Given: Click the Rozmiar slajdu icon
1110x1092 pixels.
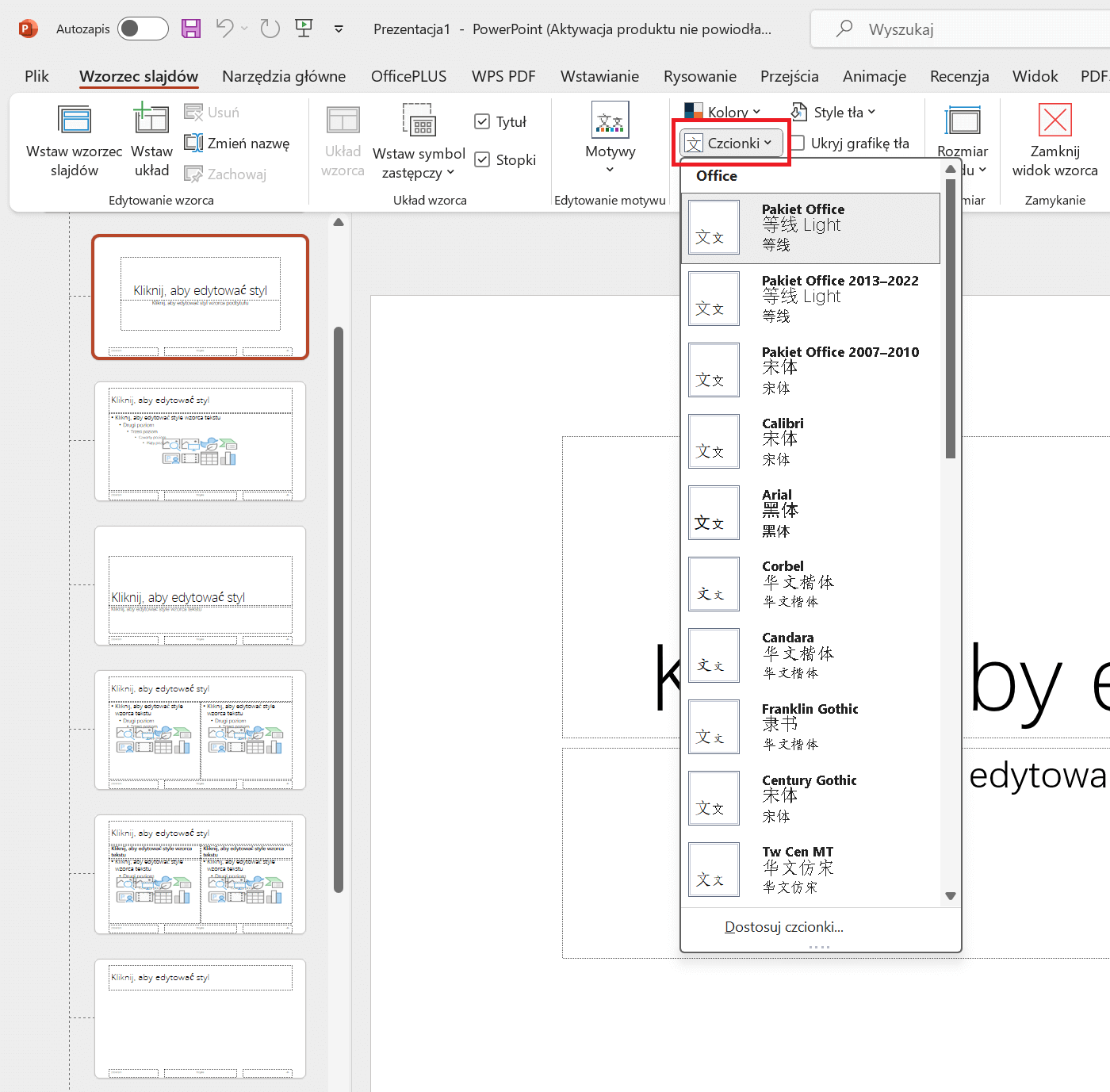Looking at the screenshot, I should pyautogui.click(x=963, y=121).
